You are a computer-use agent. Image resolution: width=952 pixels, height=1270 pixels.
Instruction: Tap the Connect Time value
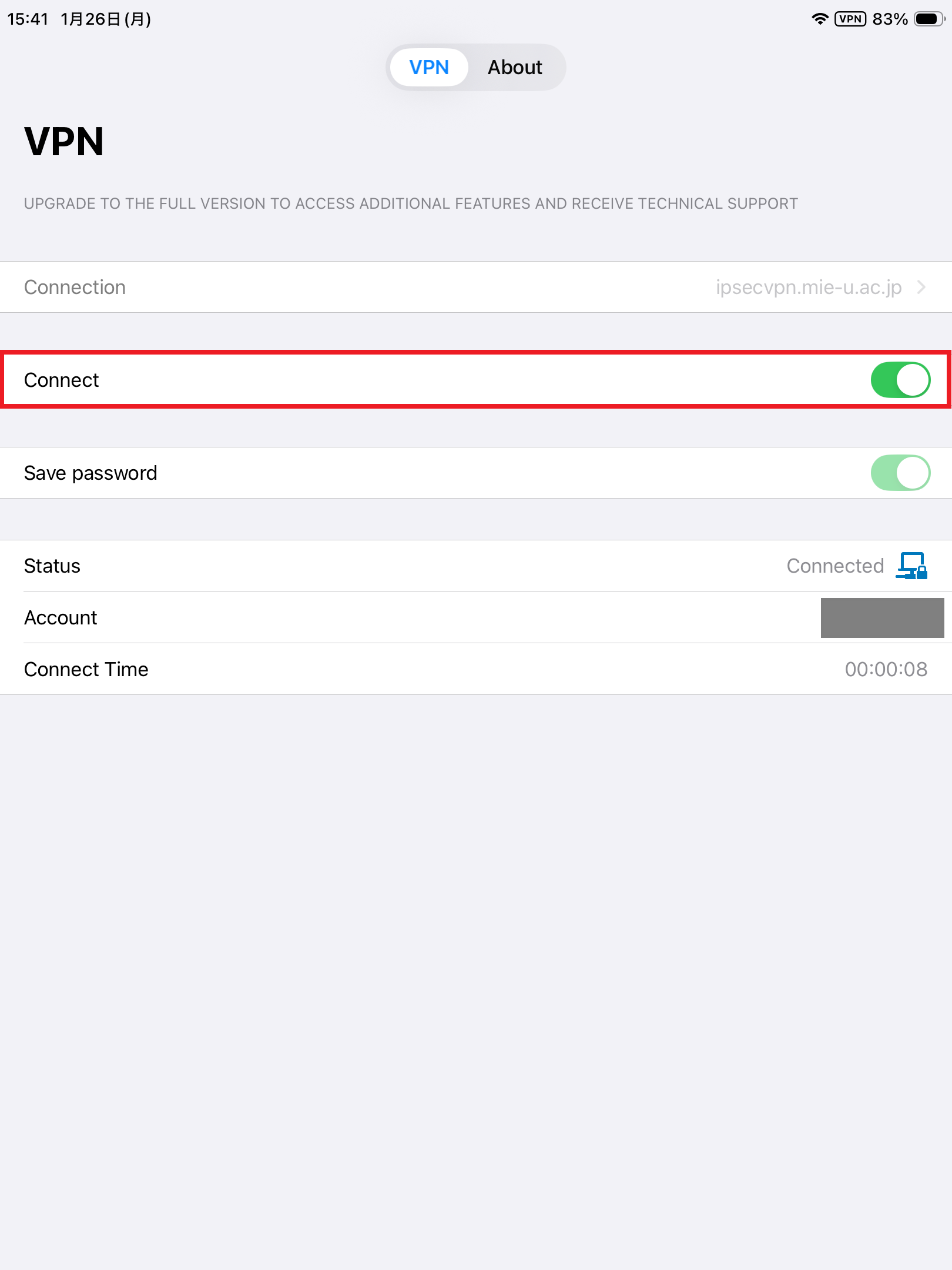[x=886, y=669]
